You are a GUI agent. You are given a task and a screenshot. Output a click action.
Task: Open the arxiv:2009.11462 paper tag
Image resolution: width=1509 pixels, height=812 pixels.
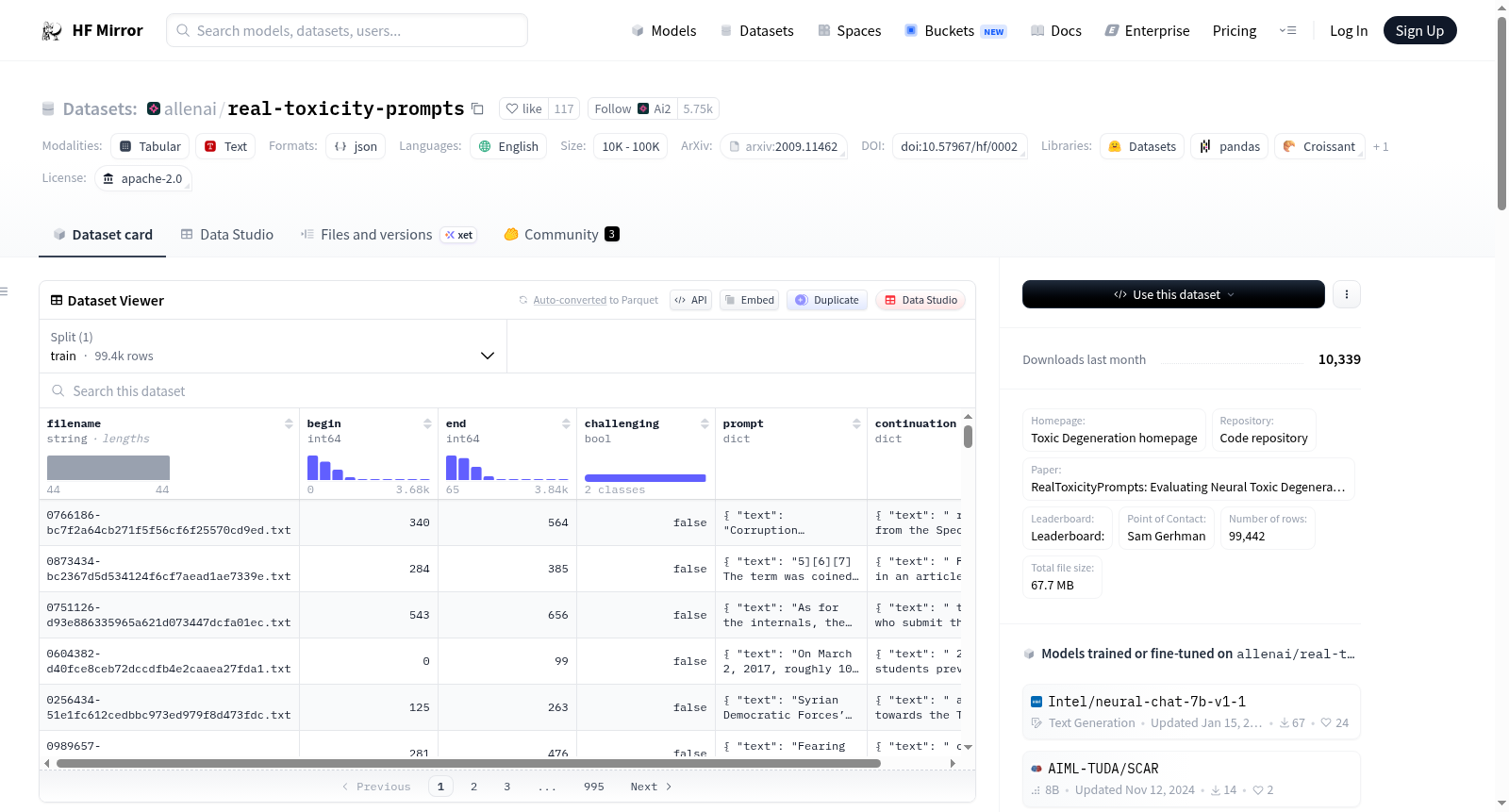[784, 146]
